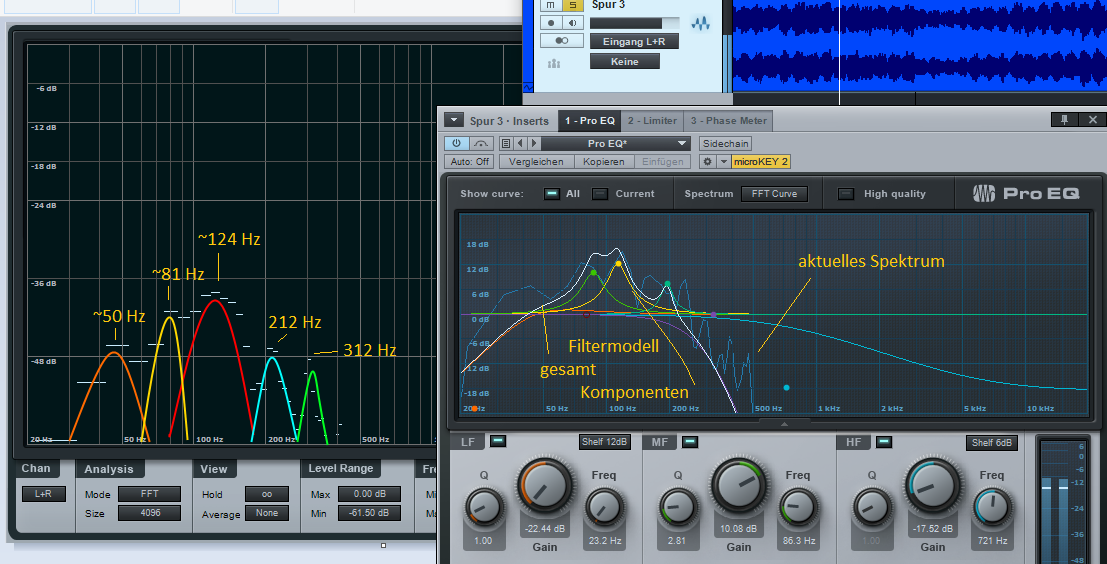
Task: Select the yellow band node on EQ curve
Action: [x=618, y=263]
